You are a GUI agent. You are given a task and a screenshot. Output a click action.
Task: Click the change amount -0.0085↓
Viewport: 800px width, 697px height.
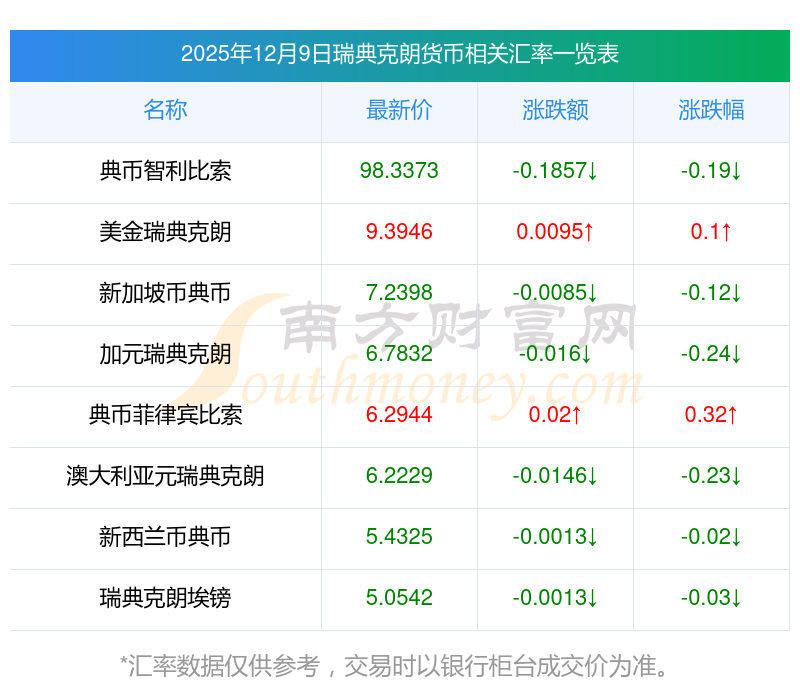(555, 293)
